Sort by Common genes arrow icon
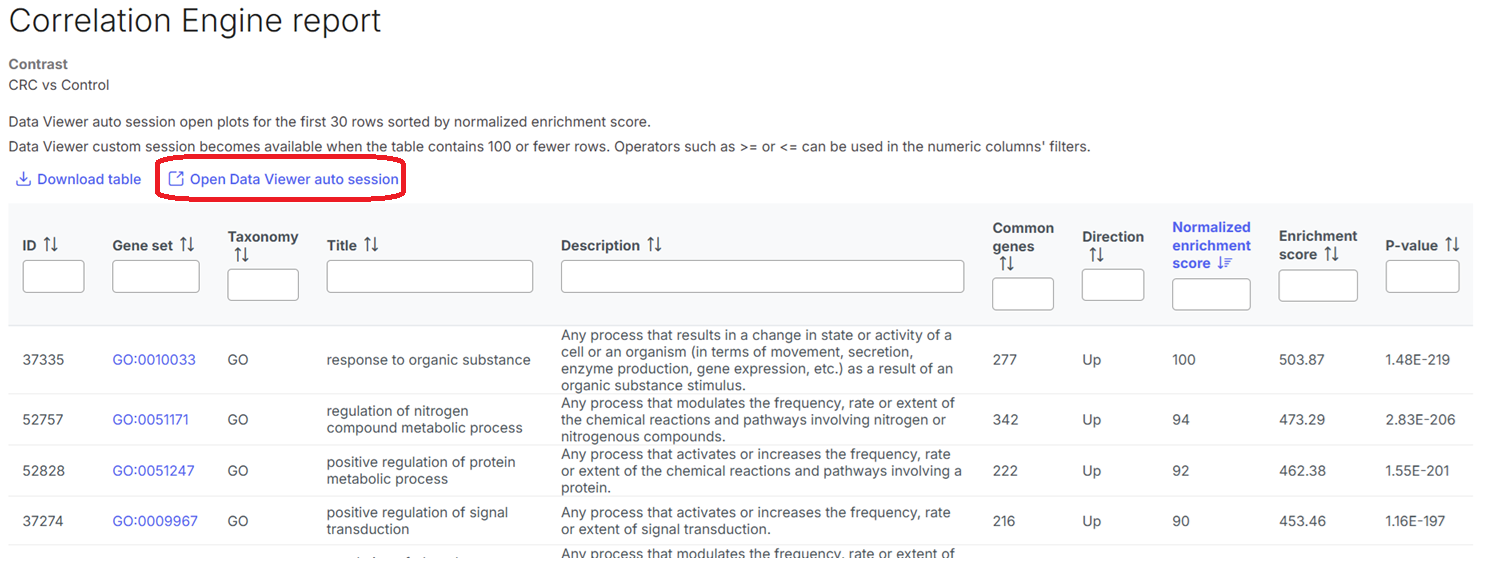 1006,264
